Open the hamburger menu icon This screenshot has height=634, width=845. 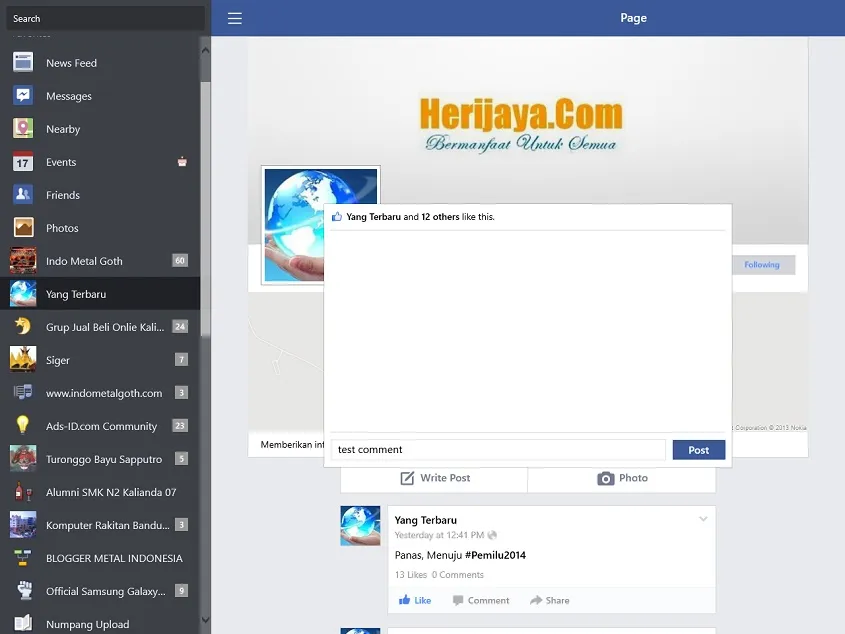coord(234,18)
